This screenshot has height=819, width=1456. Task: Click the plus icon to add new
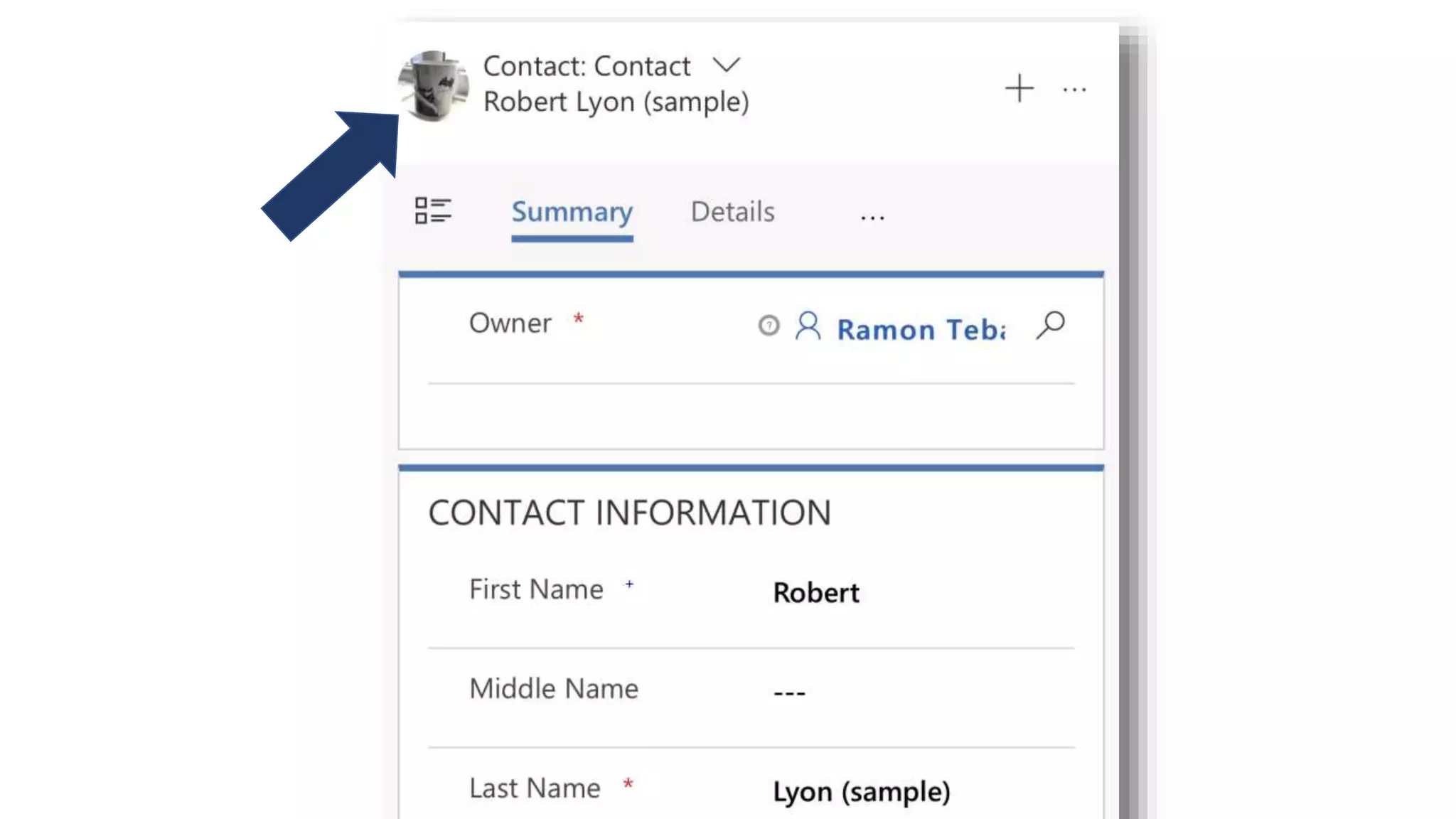(1019, 89)
